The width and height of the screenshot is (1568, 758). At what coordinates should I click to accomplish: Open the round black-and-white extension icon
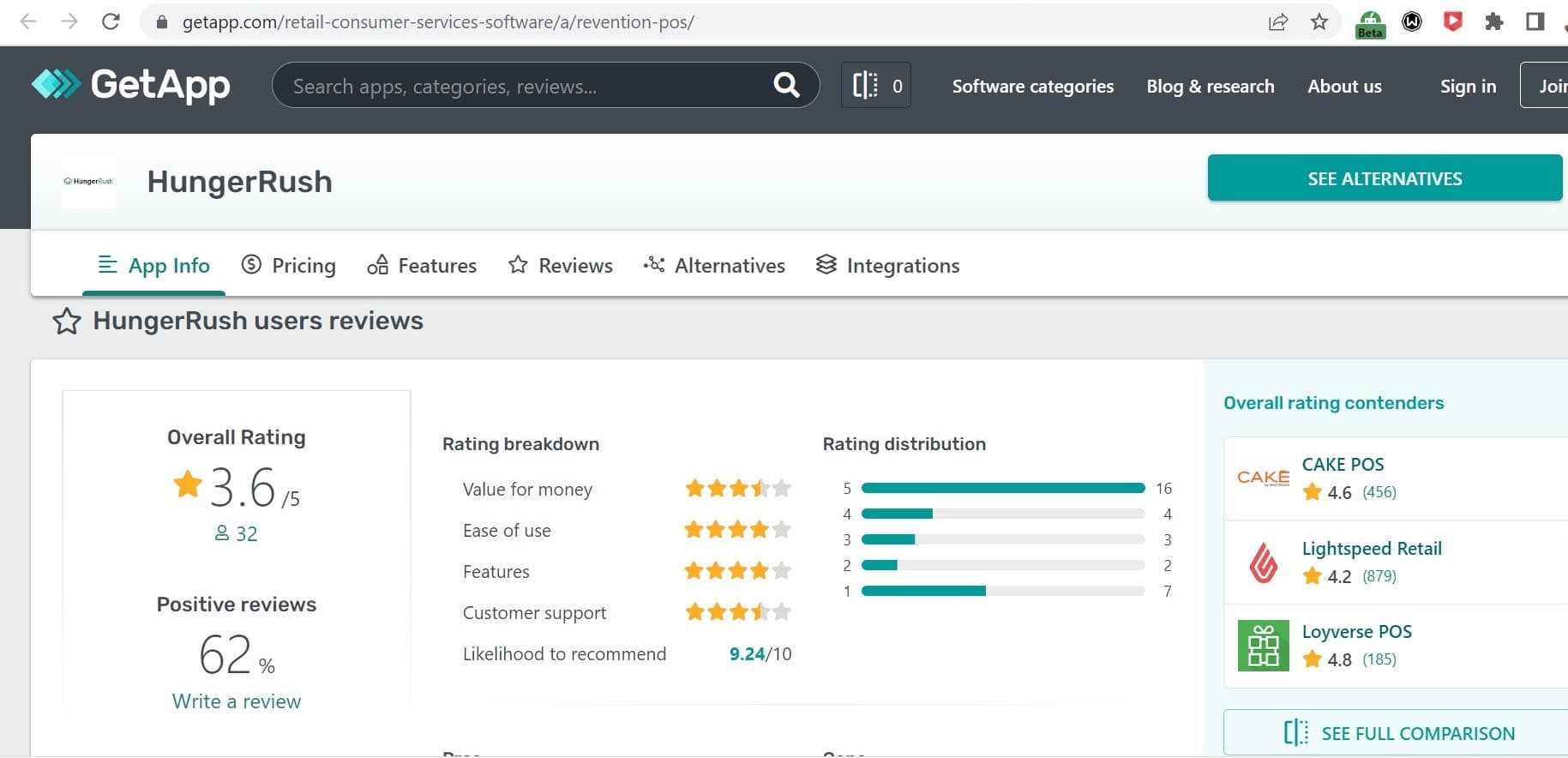pos(1412,21)
